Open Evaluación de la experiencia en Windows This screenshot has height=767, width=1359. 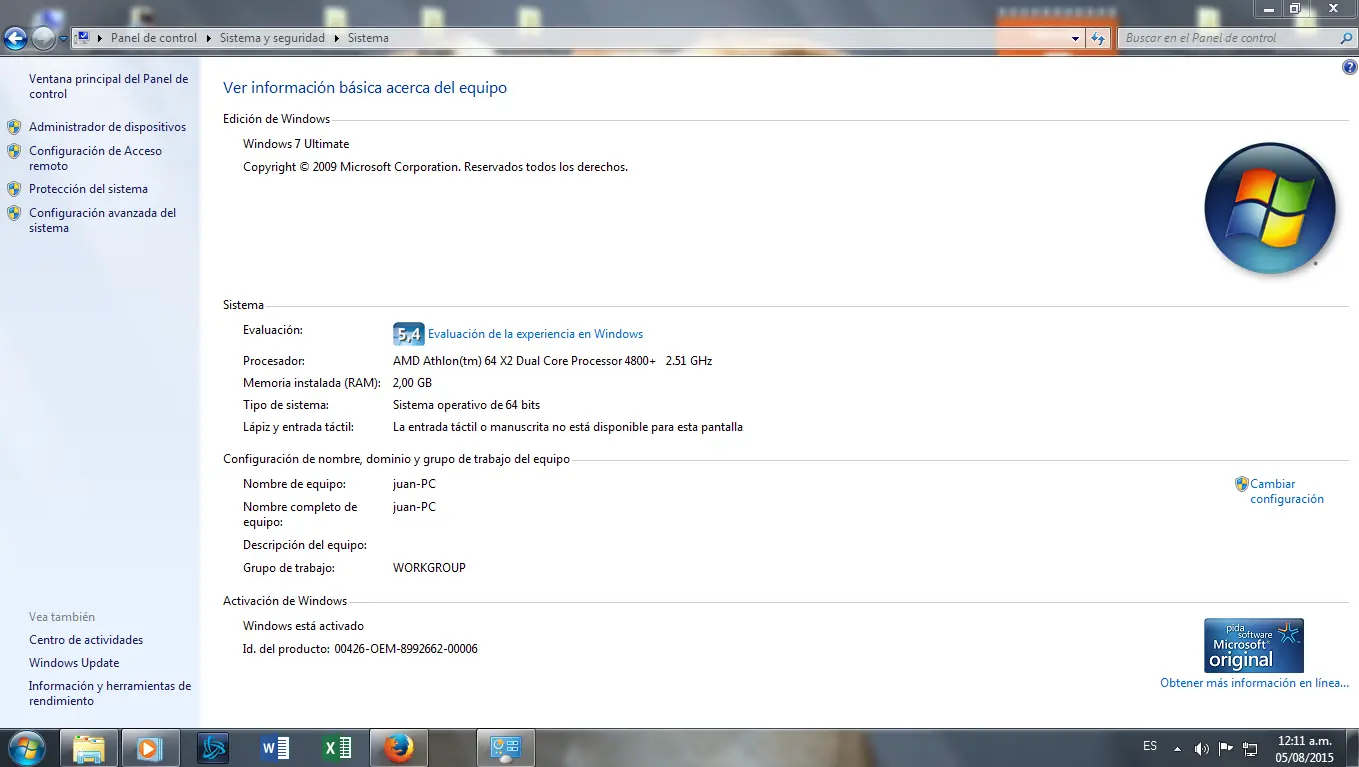point(535,334)
